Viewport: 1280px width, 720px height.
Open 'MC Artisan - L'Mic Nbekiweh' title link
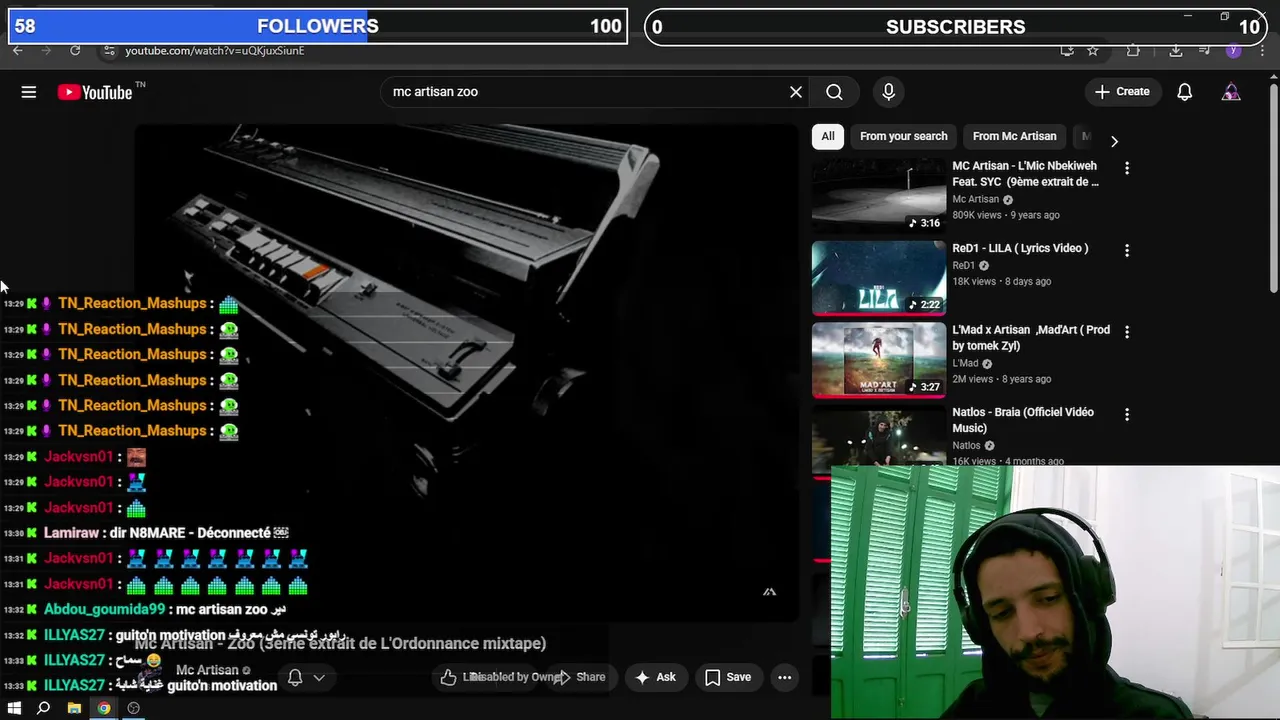click(x=1025, y=174)
